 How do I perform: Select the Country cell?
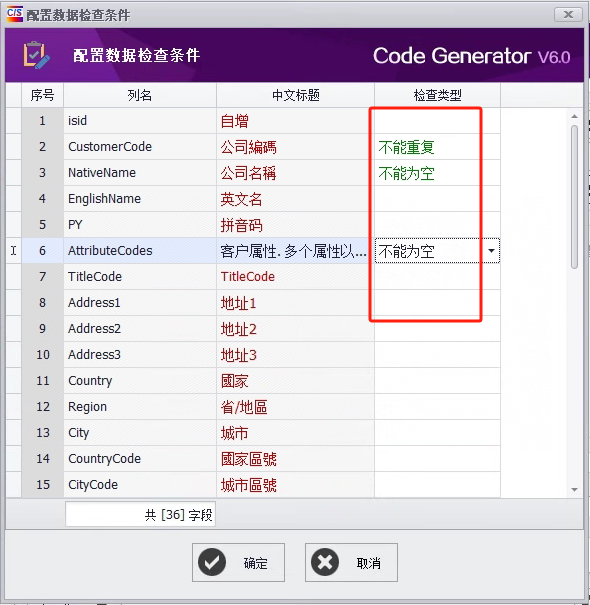140,381
